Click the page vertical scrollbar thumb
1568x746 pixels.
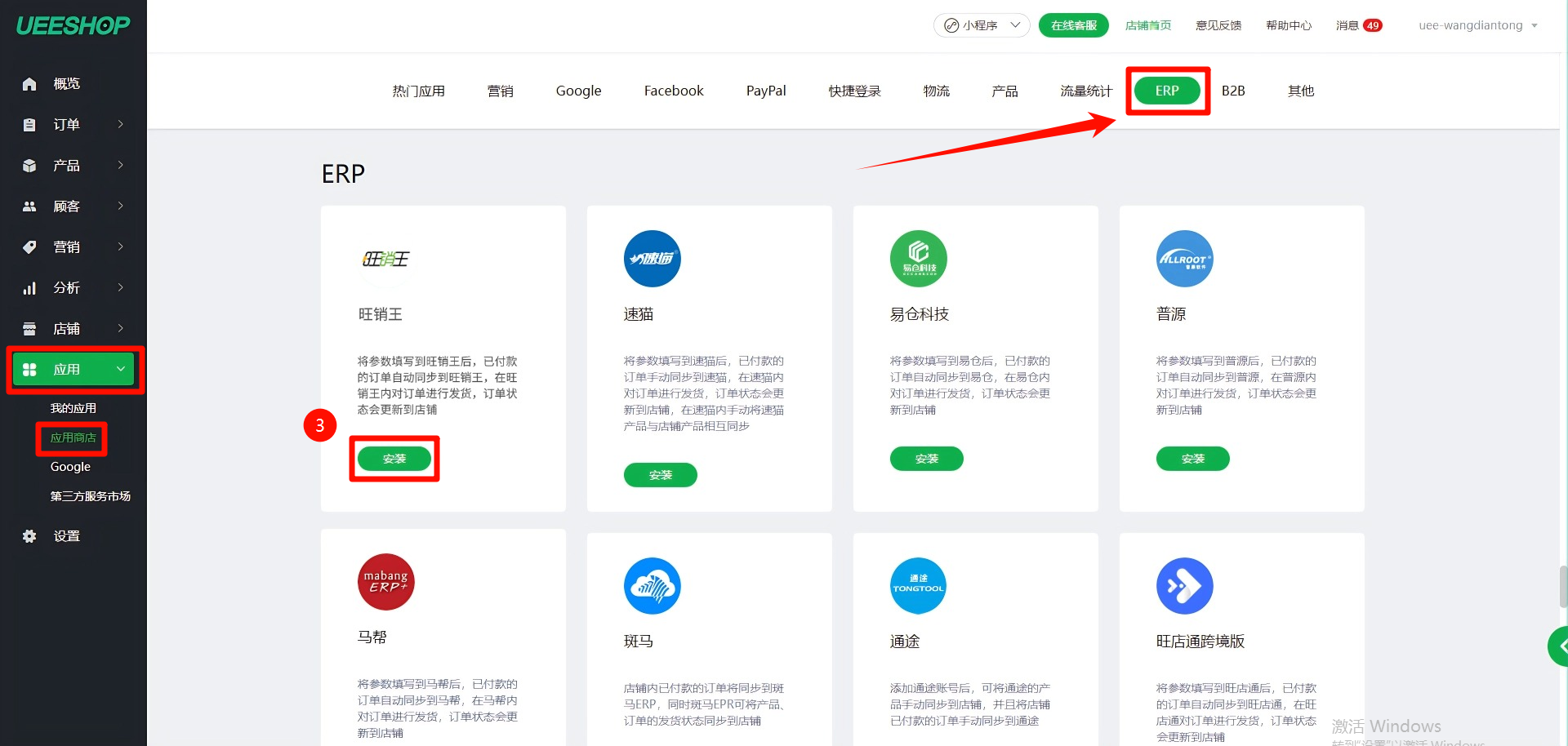pos(1563,586)
